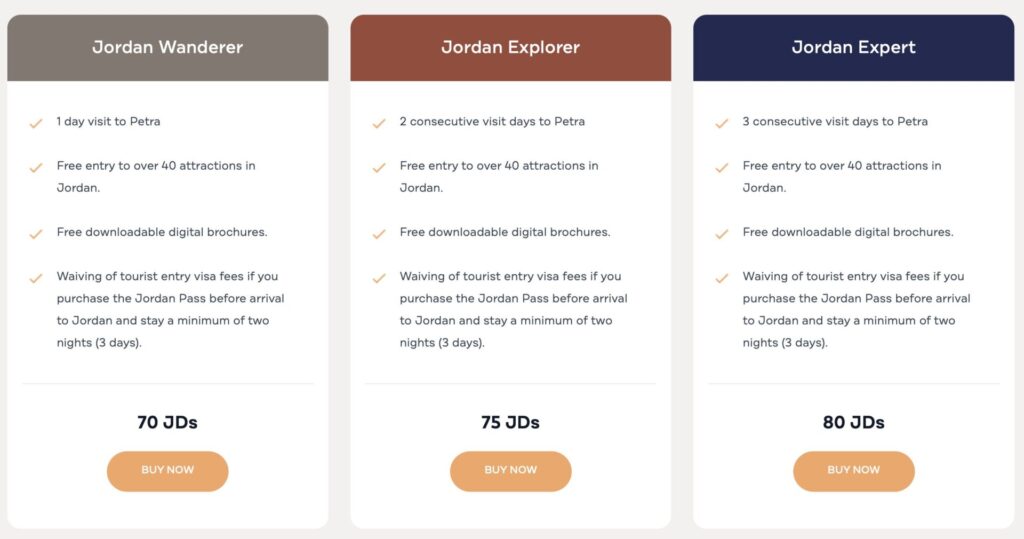Click Wanderer's digital brochures checkmark
Image resolution: width=1024 pixels, height=539 pixels.
pyautogui.click(x=36, y=234)
